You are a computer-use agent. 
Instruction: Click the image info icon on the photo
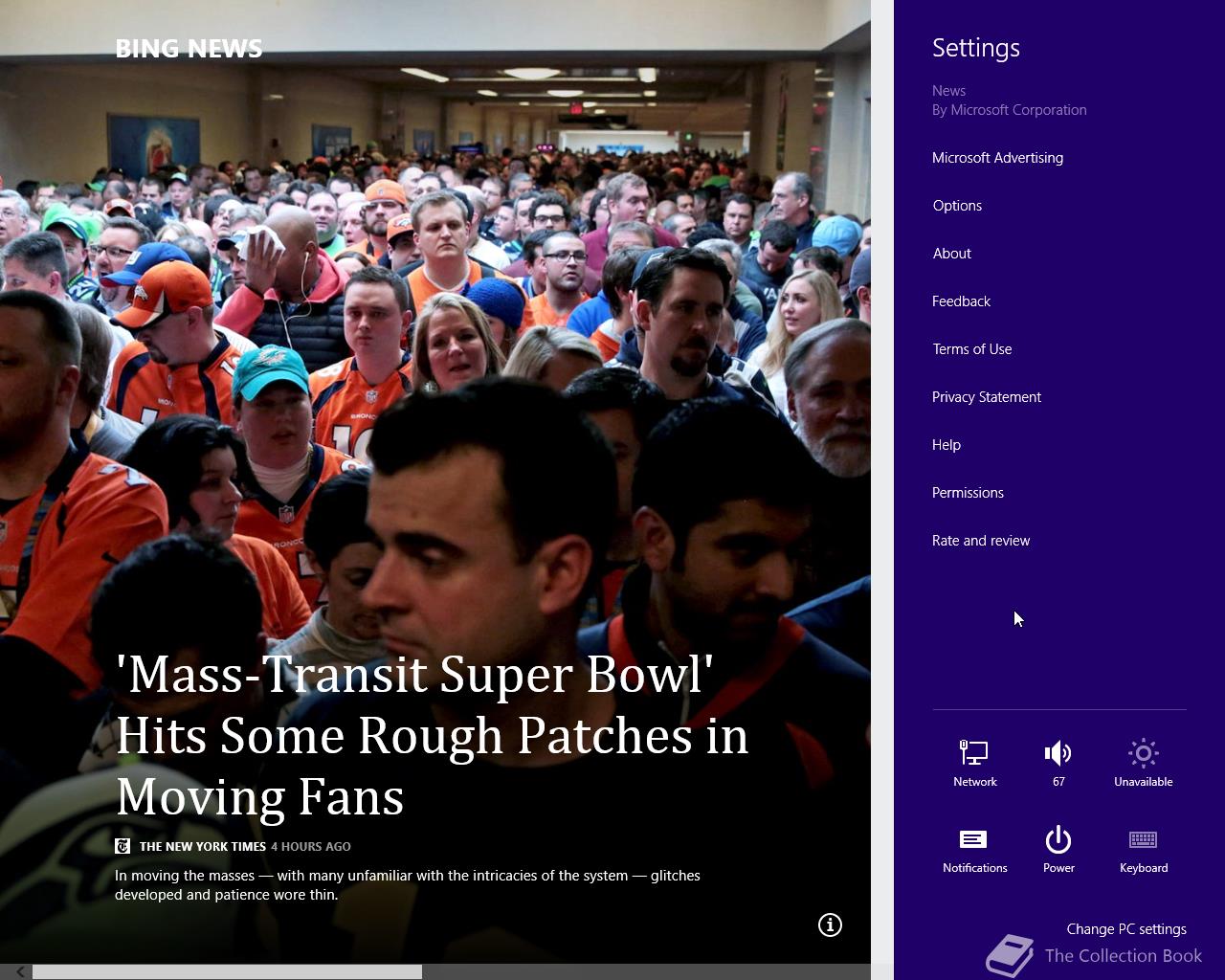830,924
